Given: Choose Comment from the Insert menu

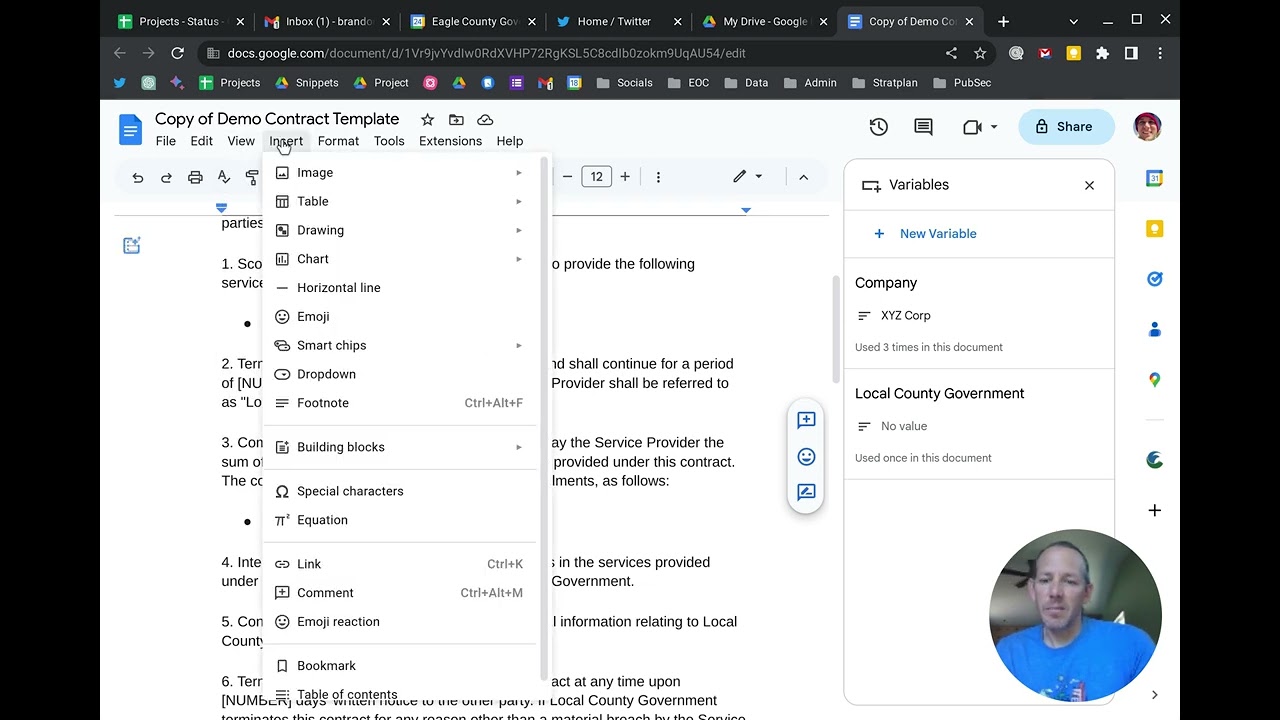Looking at the screenshot, I should (399, 593).
